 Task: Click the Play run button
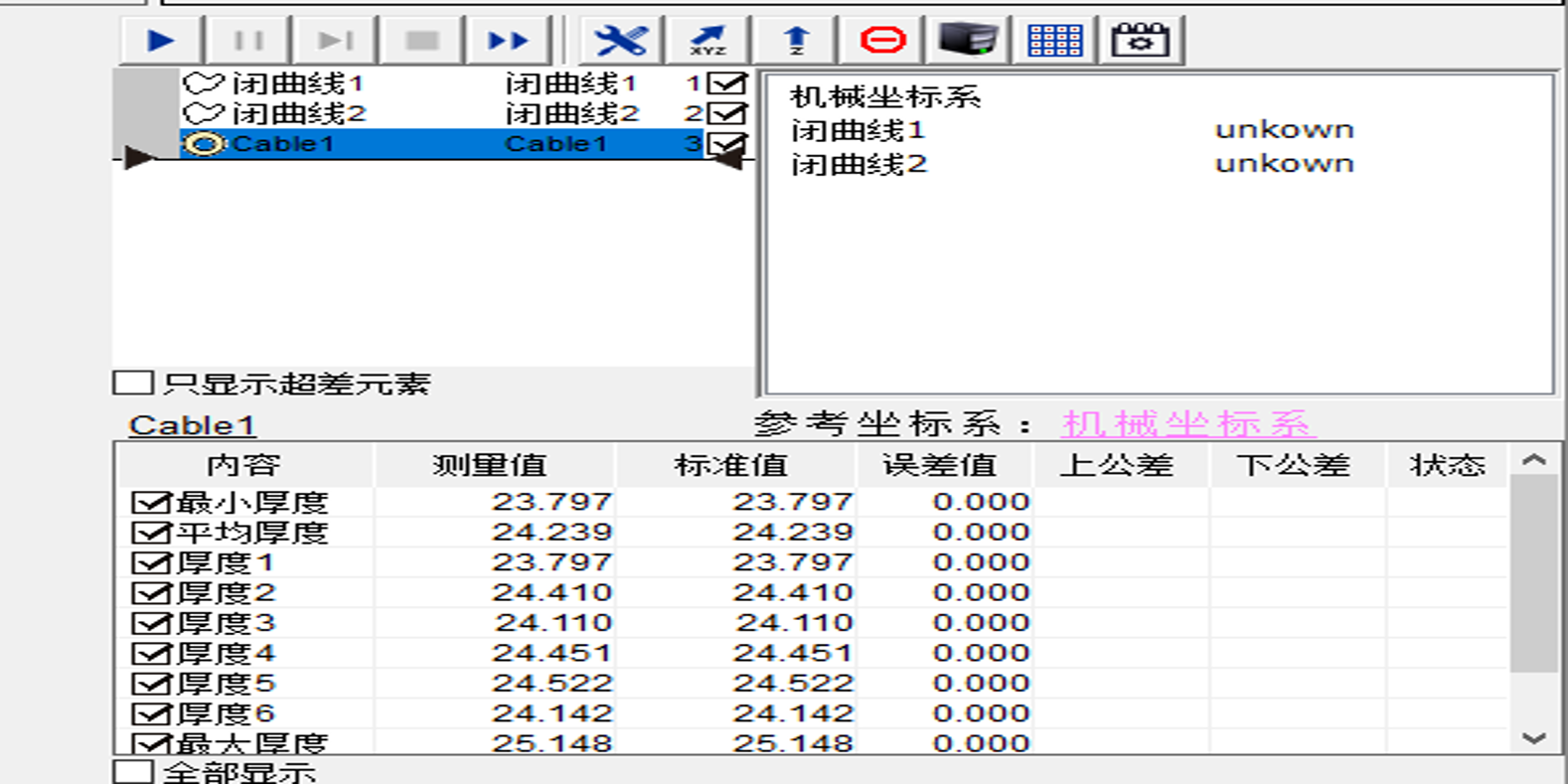click(x=161, y=41)
